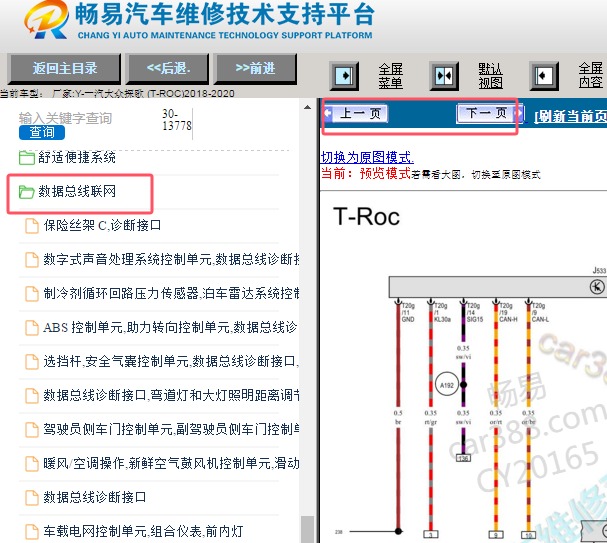Open document ABS 控制单元,助力转向控制单元
This screenshot has width=607, height=543.
click(x=162, y=327)
